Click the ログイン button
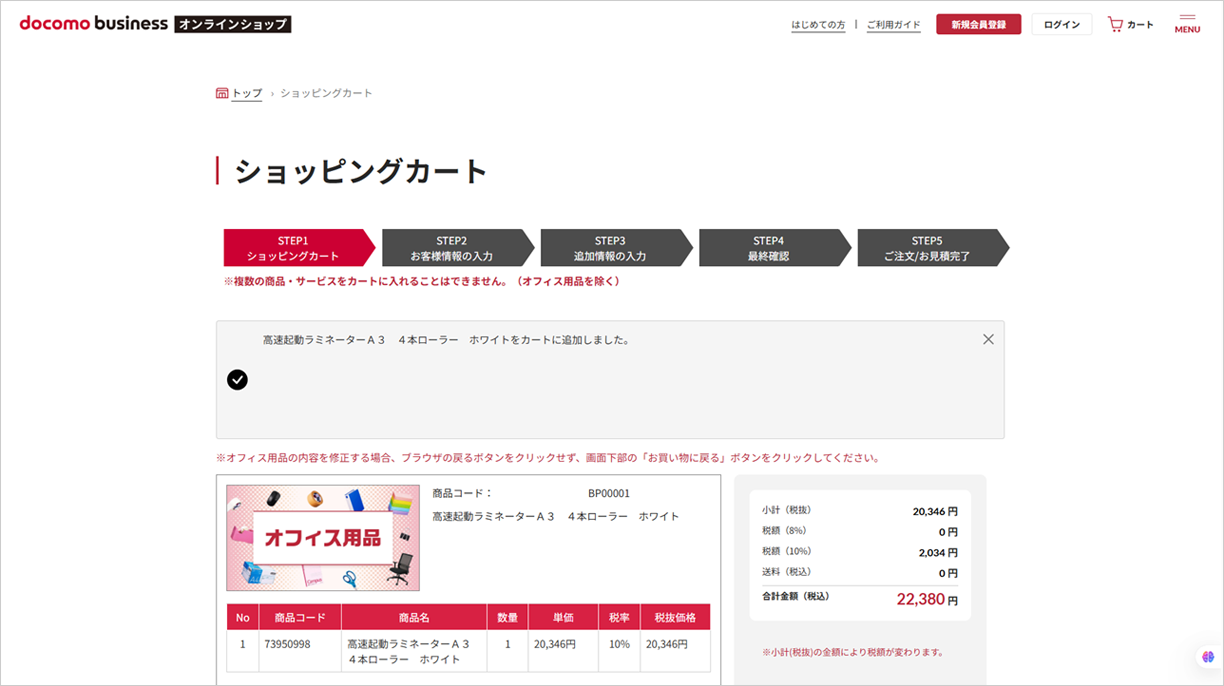The width and height of the screenshot is (1224, 686). [1061, 25]
